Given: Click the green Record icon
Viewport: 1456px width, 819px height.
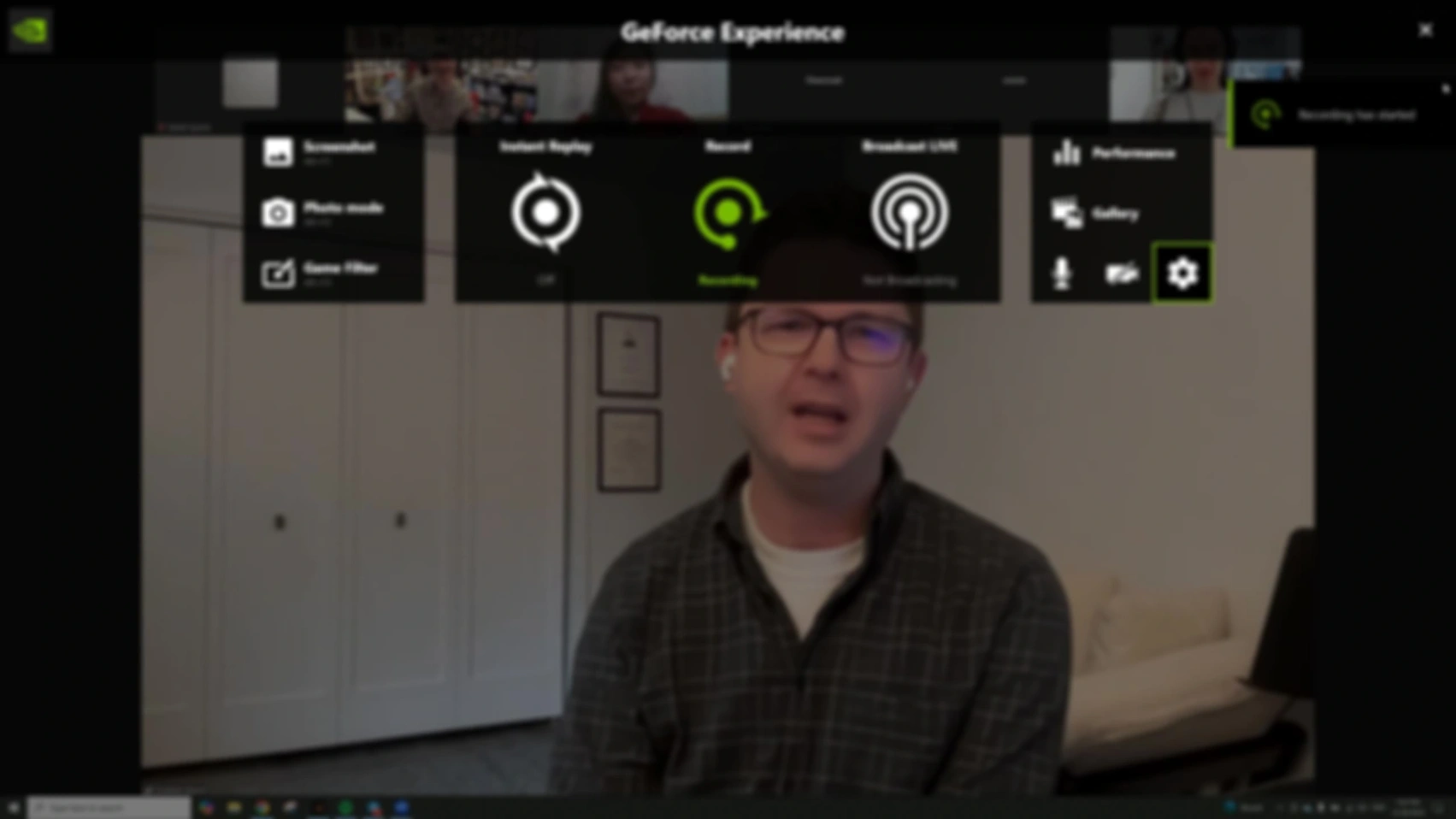Looking at the screenshot, I should click(728, 213).
